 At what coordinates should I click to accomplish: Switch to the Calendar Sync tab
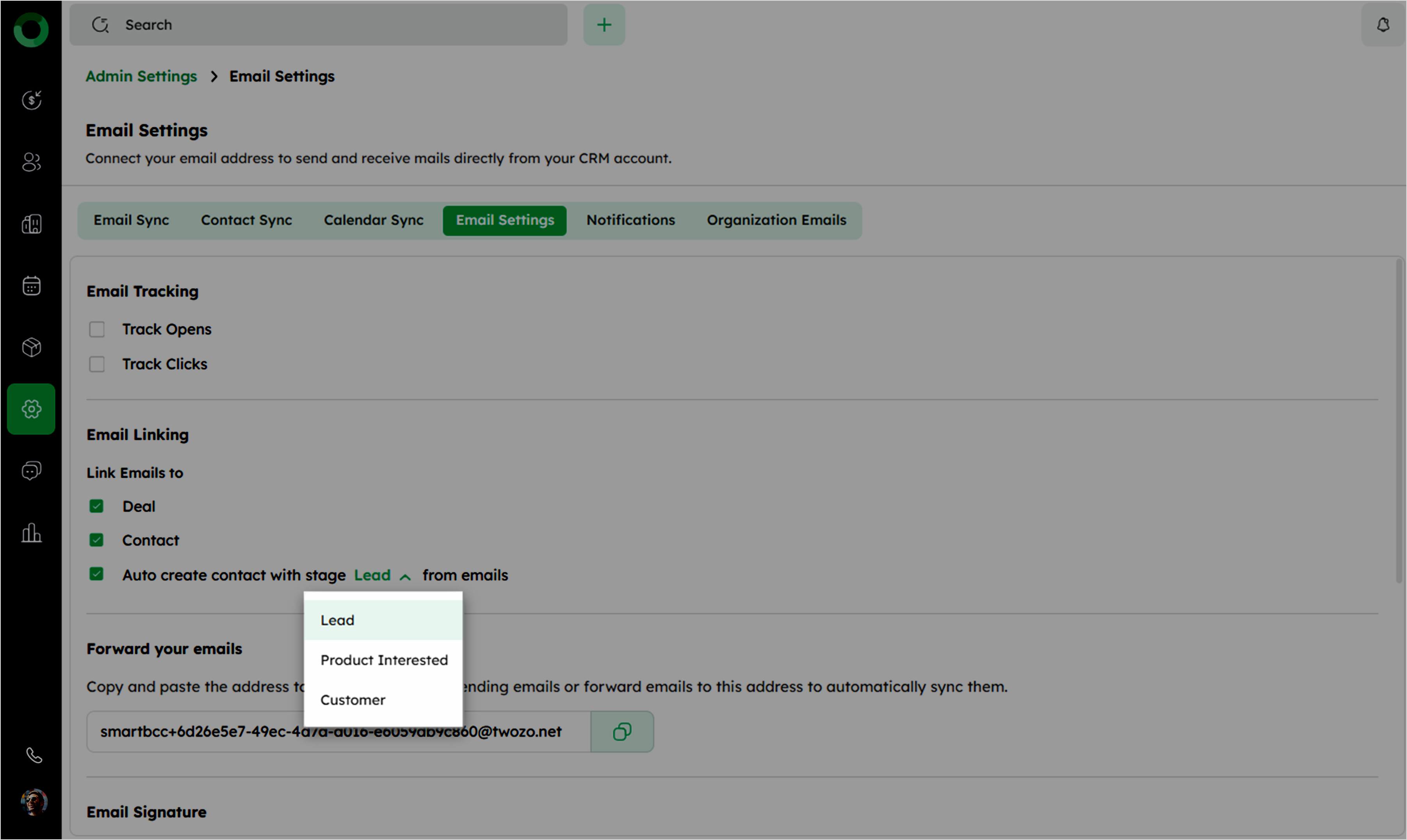374,220
